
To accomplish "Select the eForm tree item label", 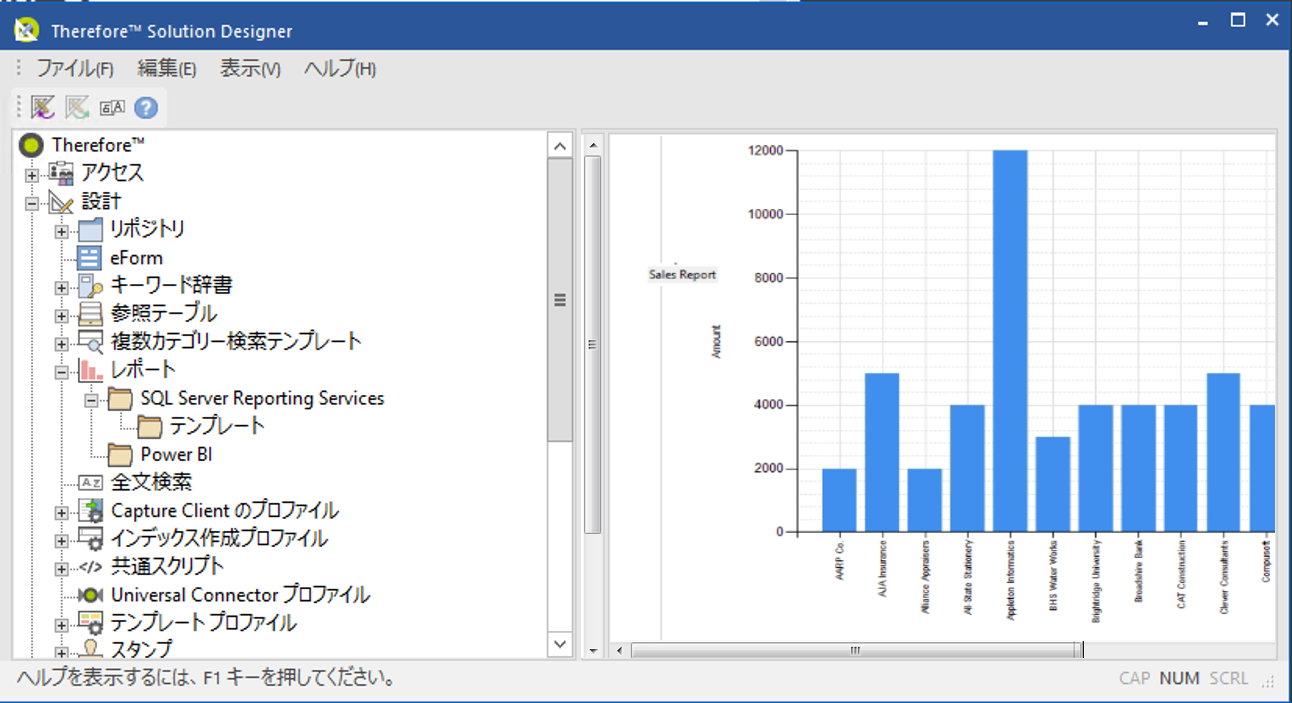I will pos(137,257).
